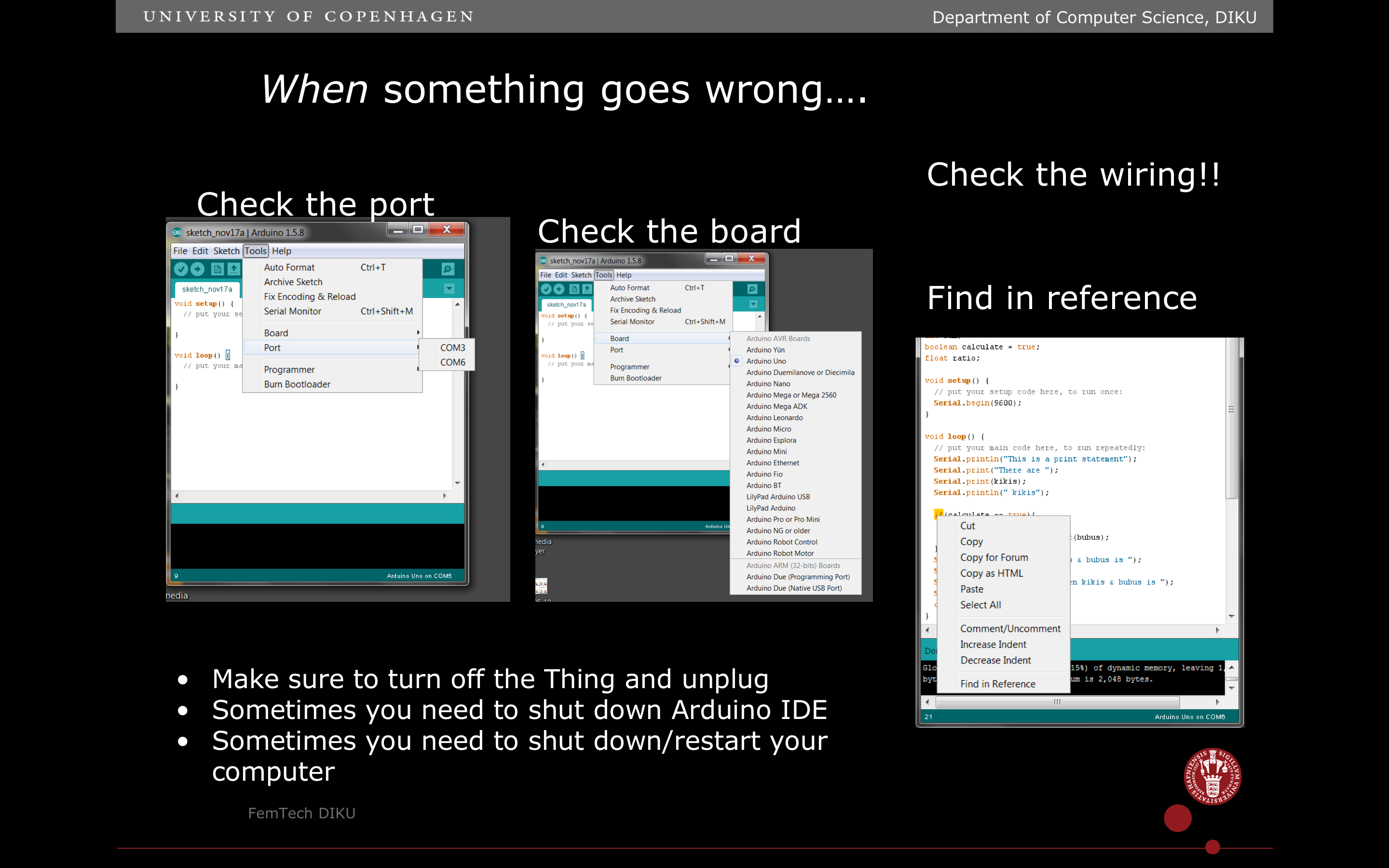Choose Select All from context menu
Screen dimensions: 1389x868
click(x=1003, y=605)
